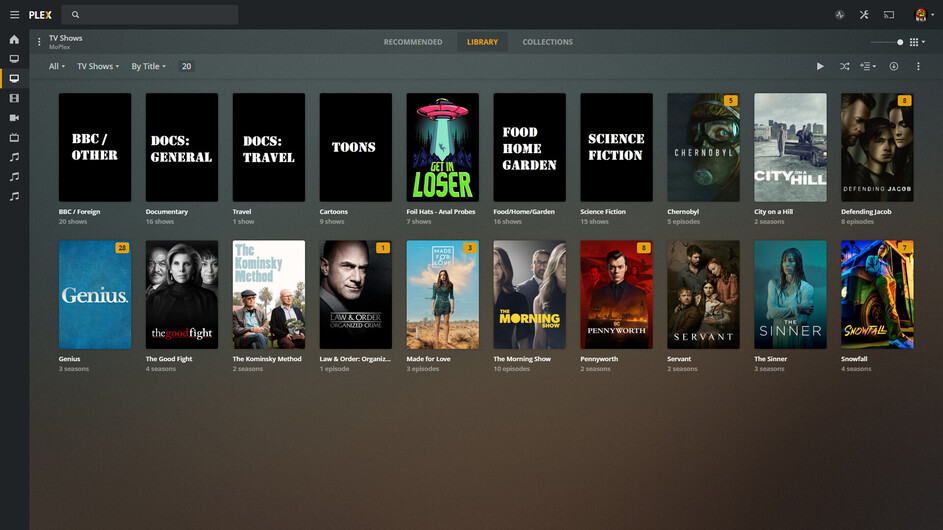
Task: Open the City on a Hill poster
Action: click(x=790, y=147)
